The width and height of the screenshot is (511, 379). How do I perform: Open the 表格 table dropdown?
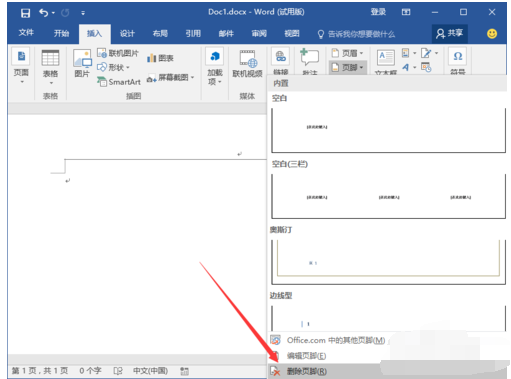click(x=50, y=67)
